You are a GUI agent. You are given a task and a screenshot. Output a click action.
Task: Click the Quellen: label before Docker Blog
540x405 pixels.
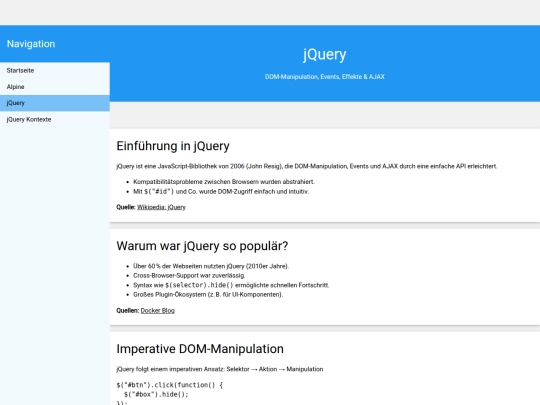tap(127, 310)
